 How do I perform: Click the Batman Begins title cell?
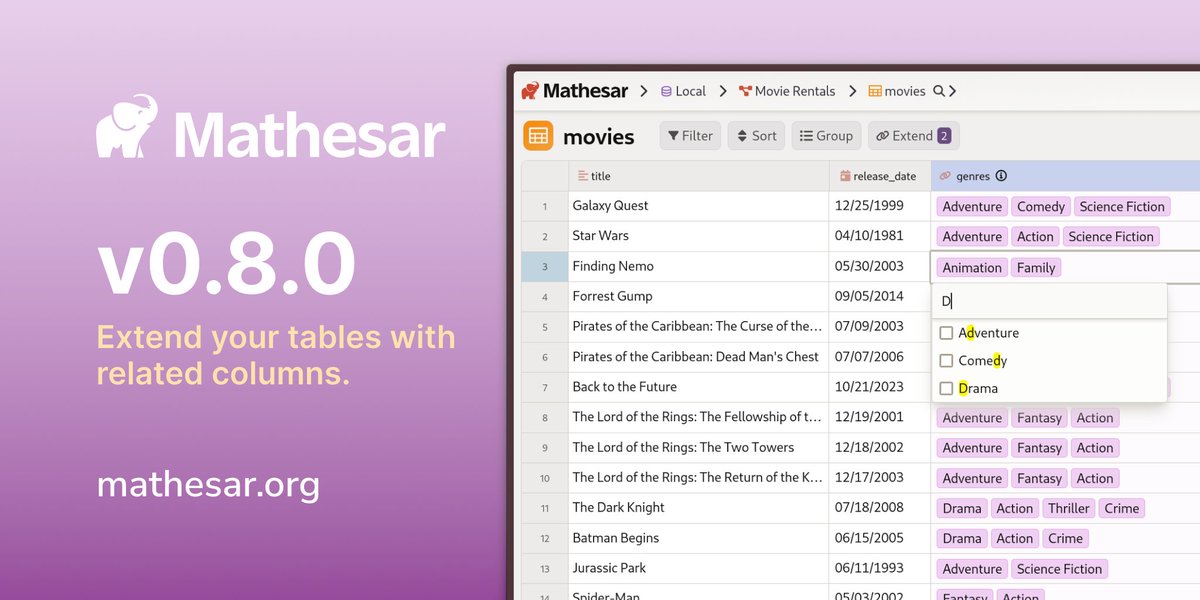(x=699, y=538)
